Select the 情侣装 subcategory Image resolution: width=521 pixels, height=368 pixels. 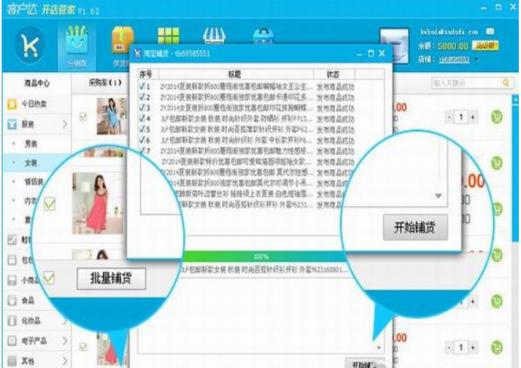pyautogui.click(x=34, y=182)
